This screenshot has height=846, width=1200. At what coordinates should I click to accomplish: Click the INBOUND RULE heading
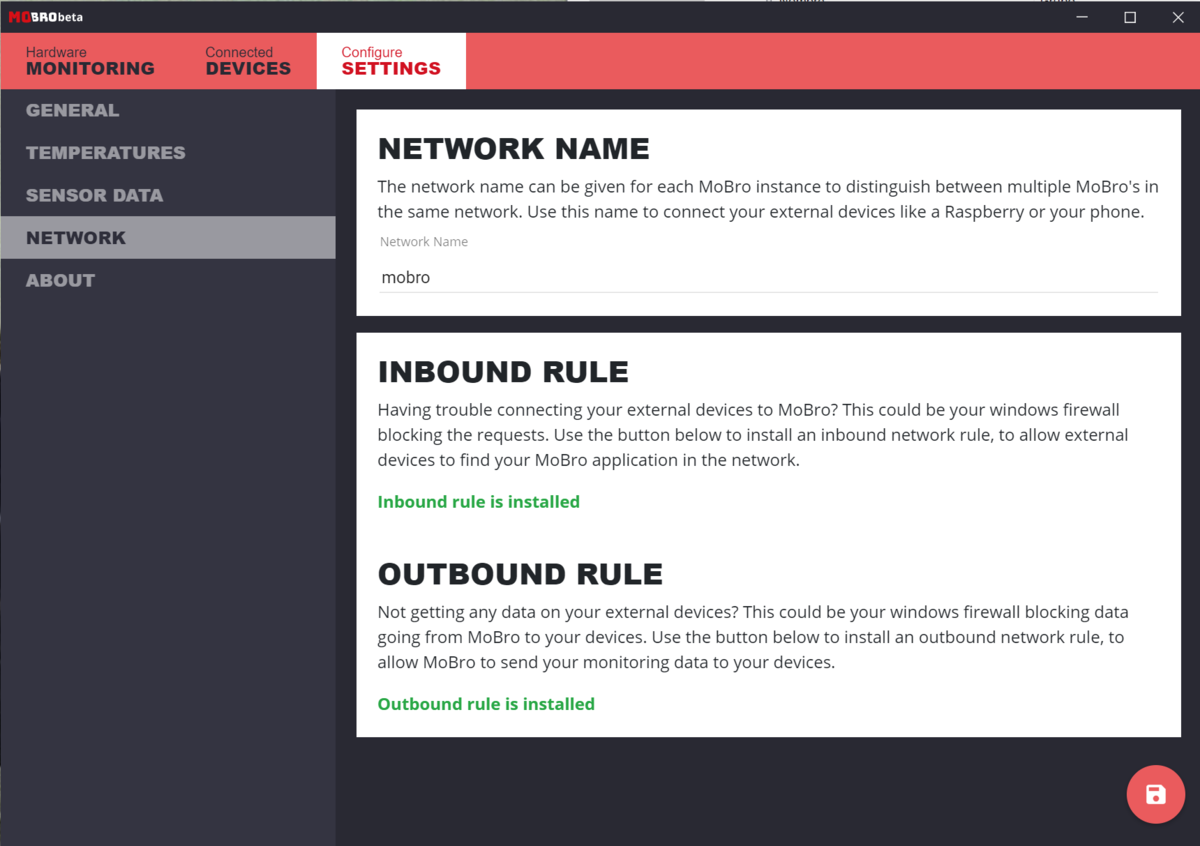[503, 372]
